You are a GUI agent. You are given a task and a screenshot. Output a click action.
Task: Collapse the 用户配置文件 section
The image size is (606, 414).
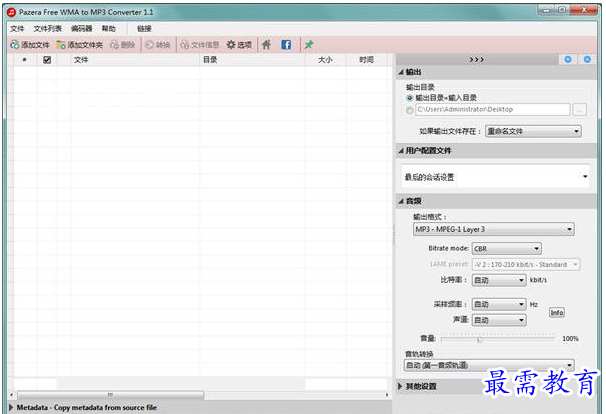pos(401,151)
